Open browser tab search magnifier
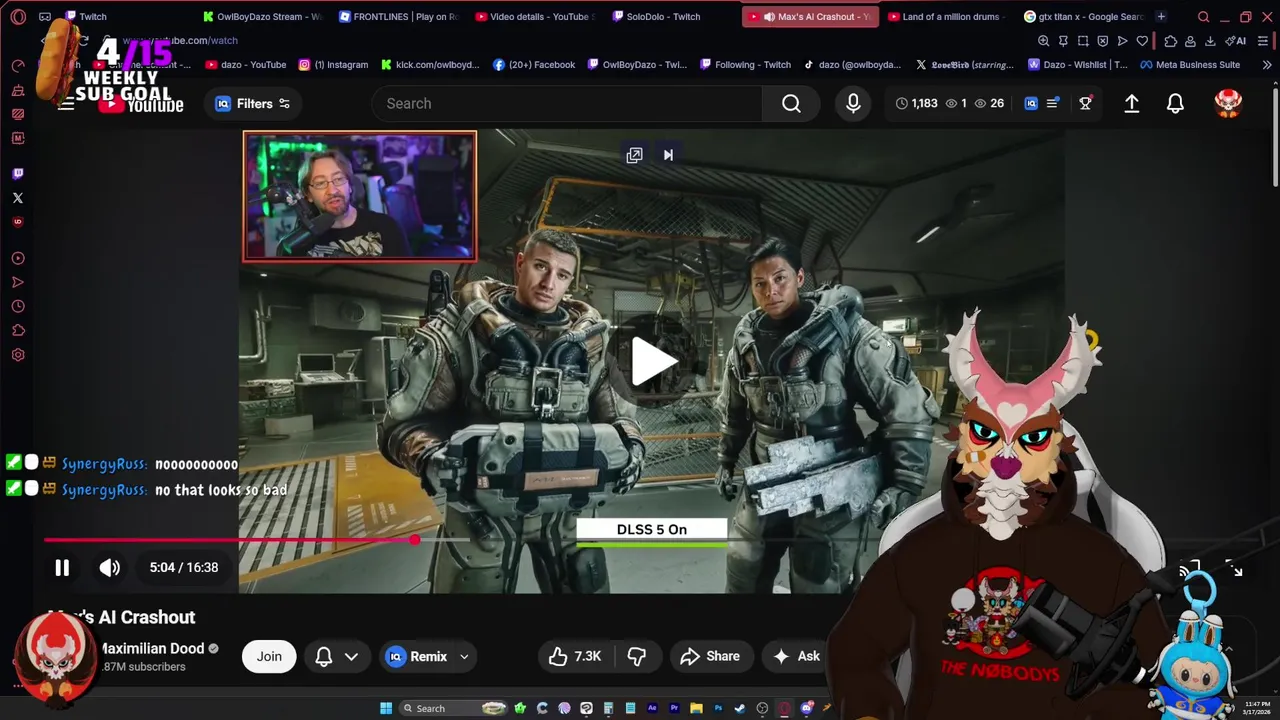This screenshot has width=1280, height=720. click(1204, 17)
